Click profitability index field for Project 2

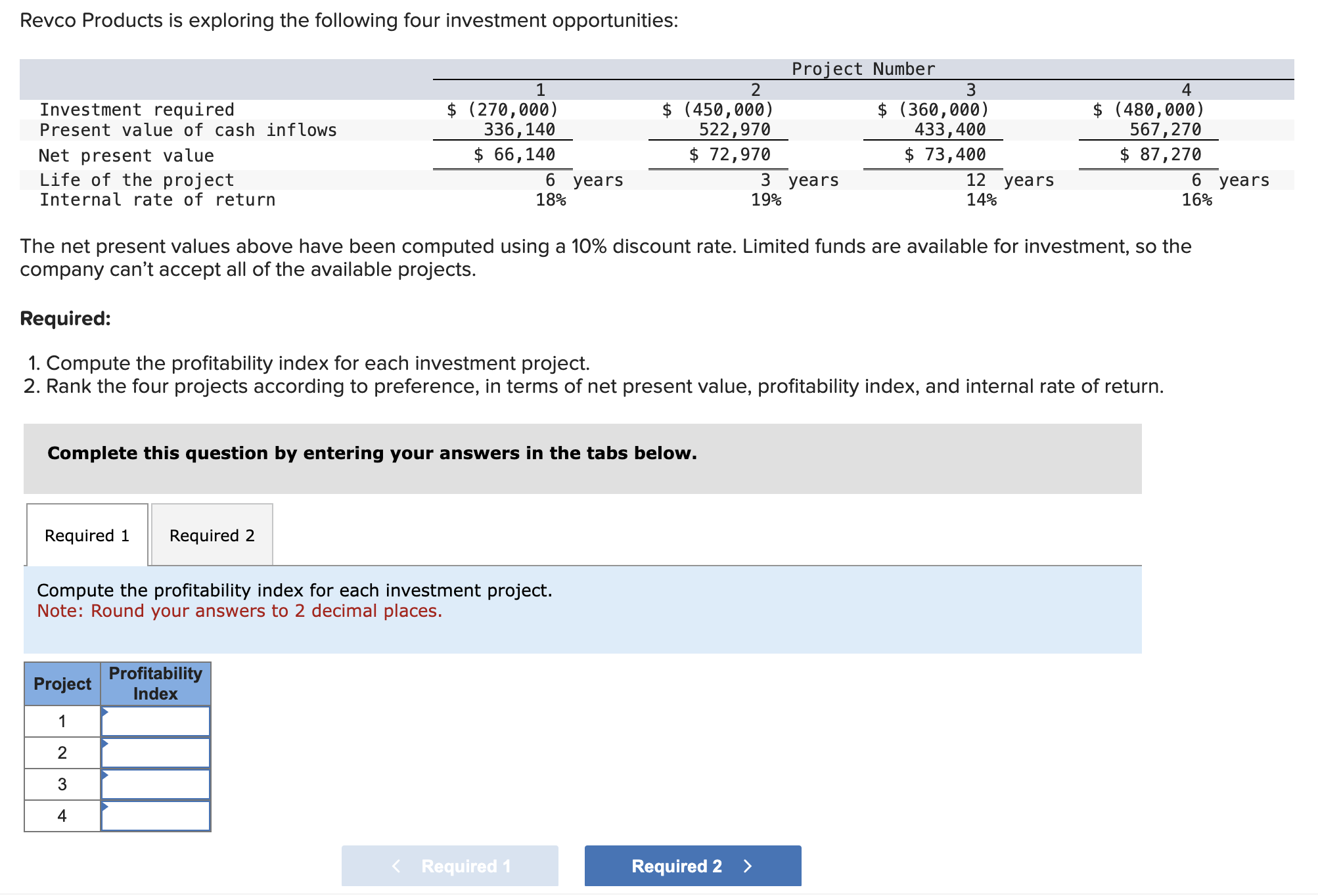[x=156, y=753]
